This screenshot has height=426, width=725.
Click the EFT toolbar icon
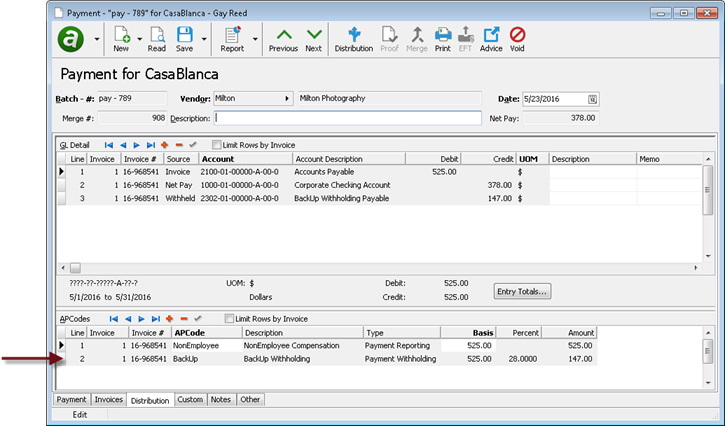pos(465,39)
